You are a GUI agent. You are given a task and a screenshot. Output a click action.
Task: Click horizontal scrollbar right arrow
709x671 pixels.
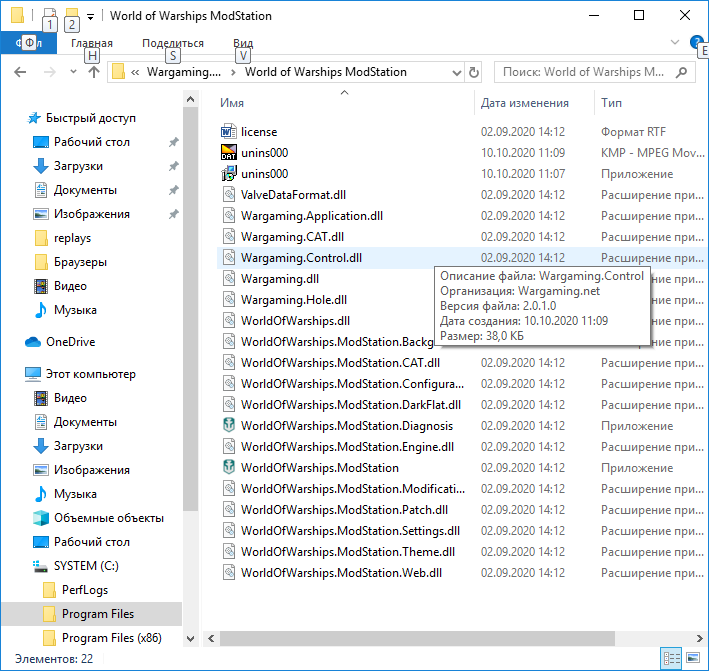click(x=700, y=638)
